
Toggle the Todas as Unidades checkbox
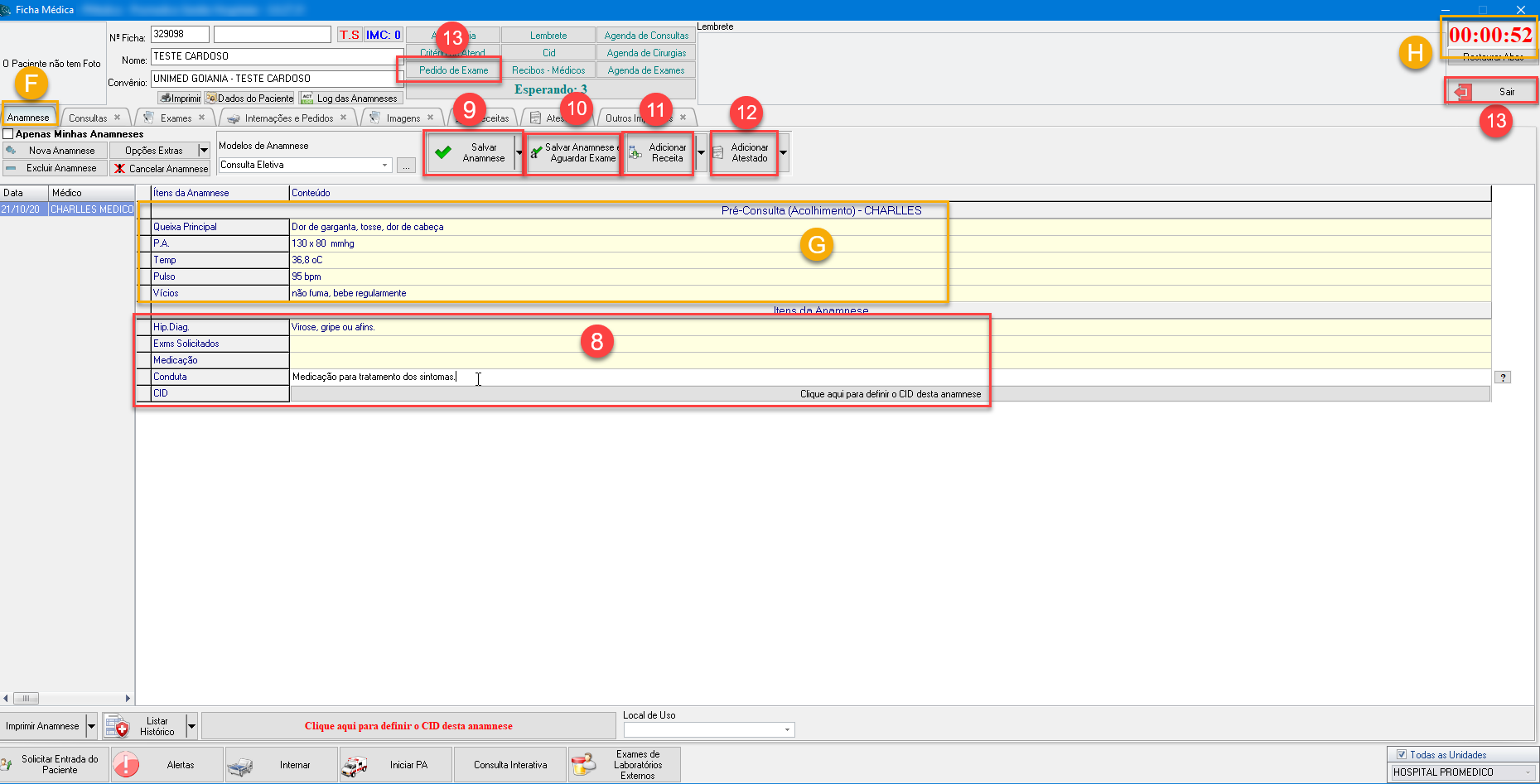[1402, 754]
